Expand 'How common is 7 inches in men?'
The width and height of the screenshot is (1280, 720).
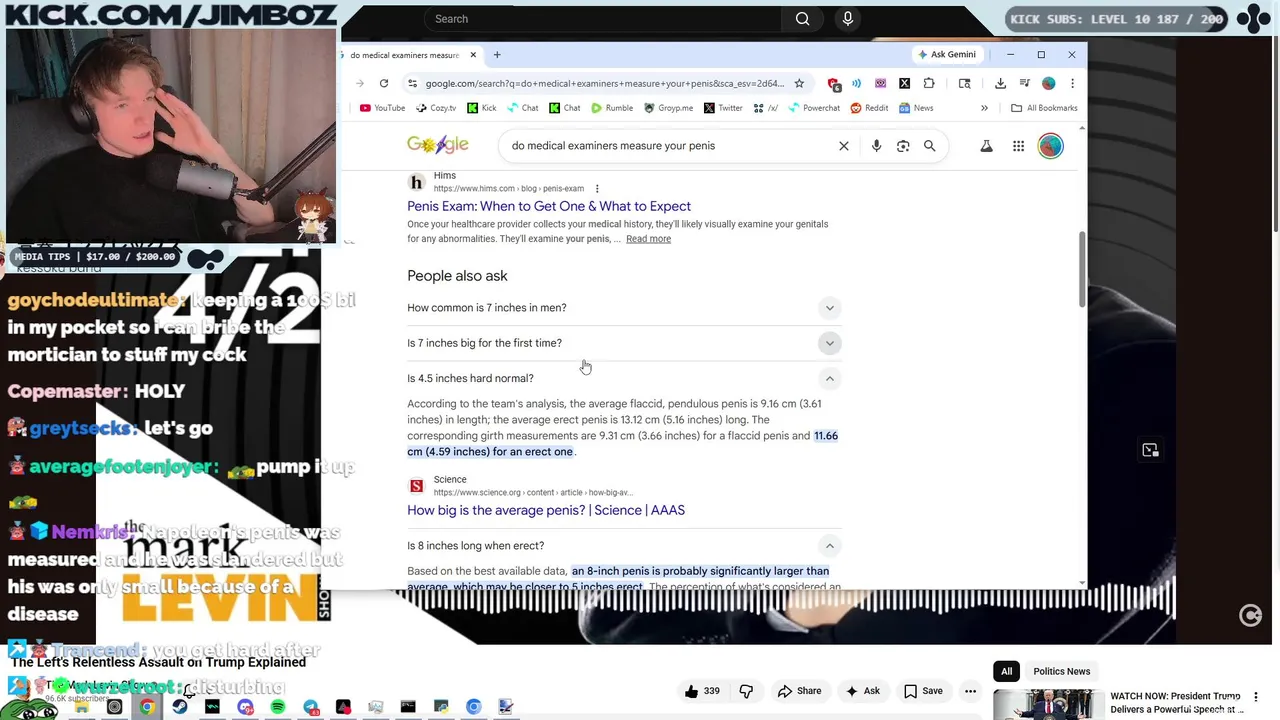tap(624, 308)
